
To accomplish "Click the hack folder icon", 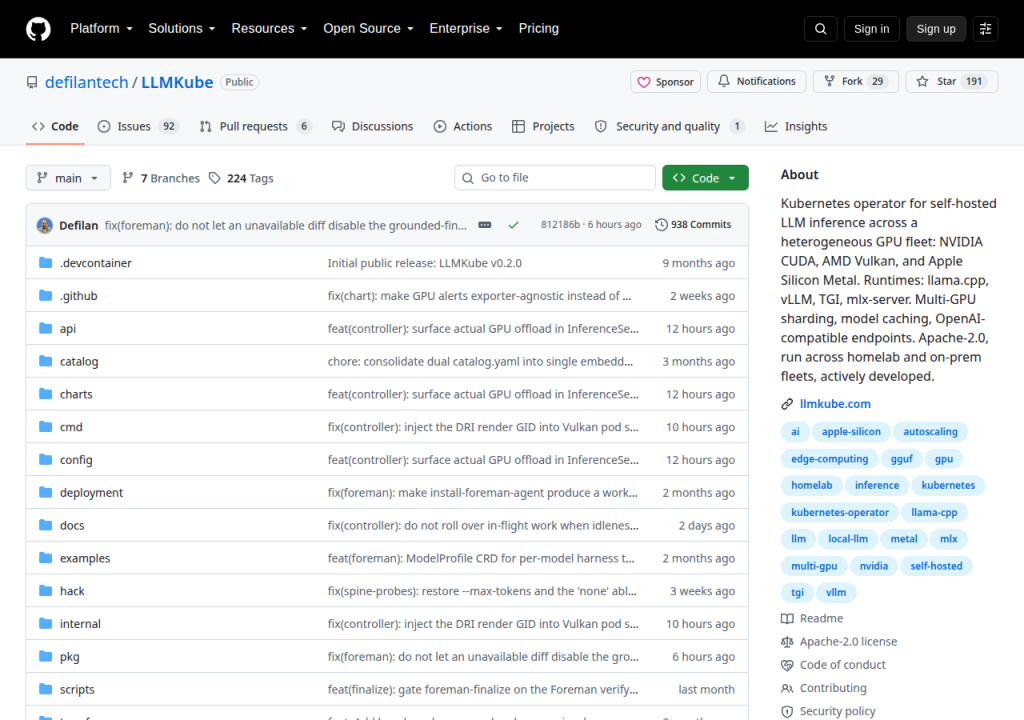I will point(45,591).
